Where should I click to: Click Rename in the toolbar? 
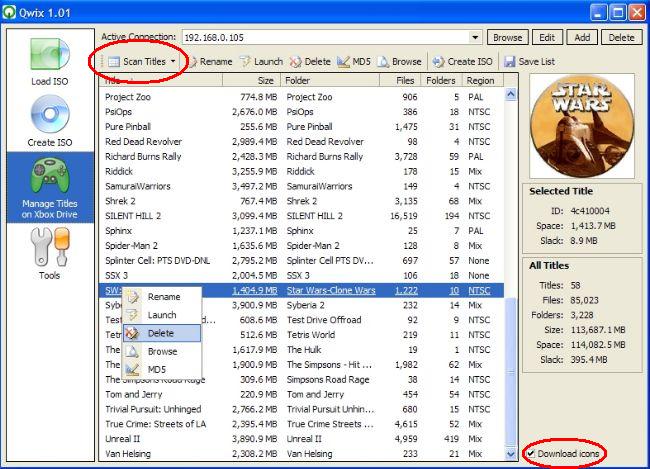point(211,62)
